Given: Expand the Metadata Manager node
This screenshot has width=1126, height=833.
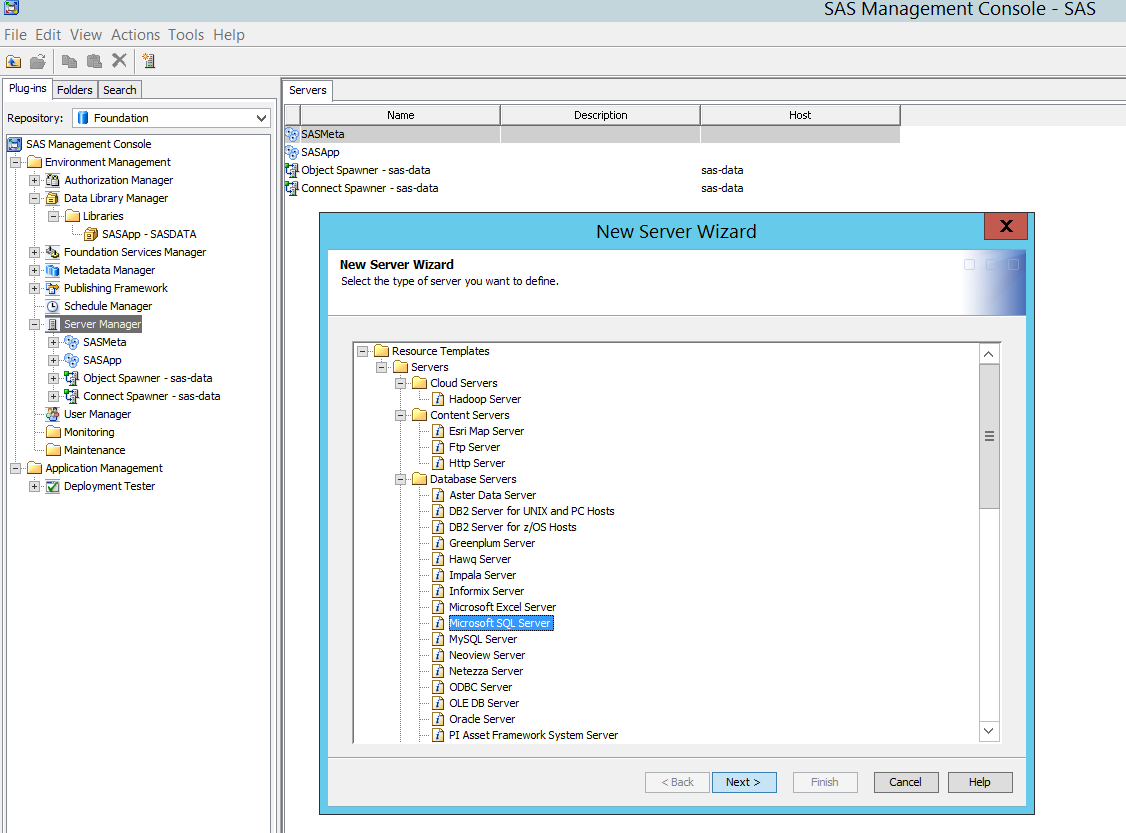Looking at the screenshot, I should 34,271.
